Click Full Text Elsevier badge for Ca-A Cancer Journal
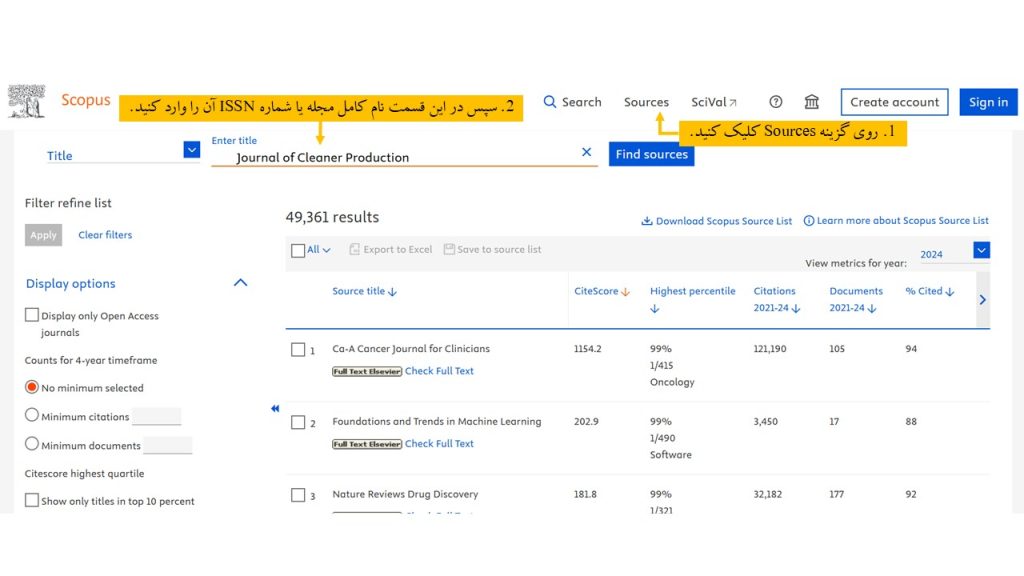This screenshot has height=576, width=1024. click(367, 372)
